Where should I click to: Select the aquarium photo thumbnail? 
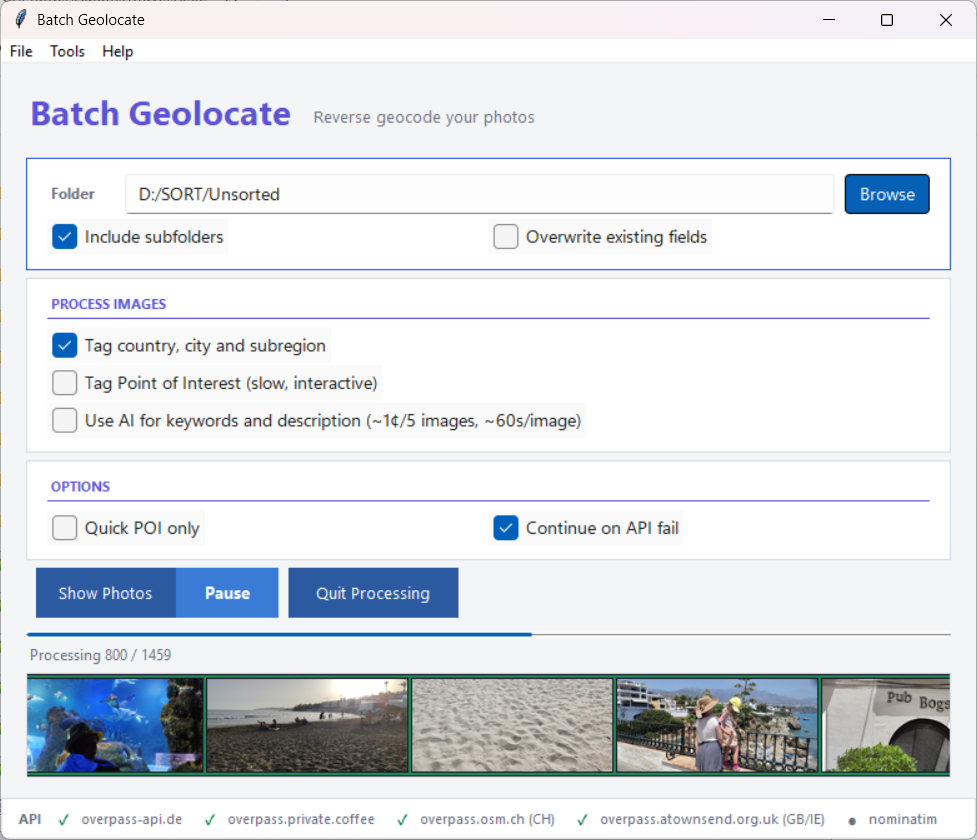(115, 722)
